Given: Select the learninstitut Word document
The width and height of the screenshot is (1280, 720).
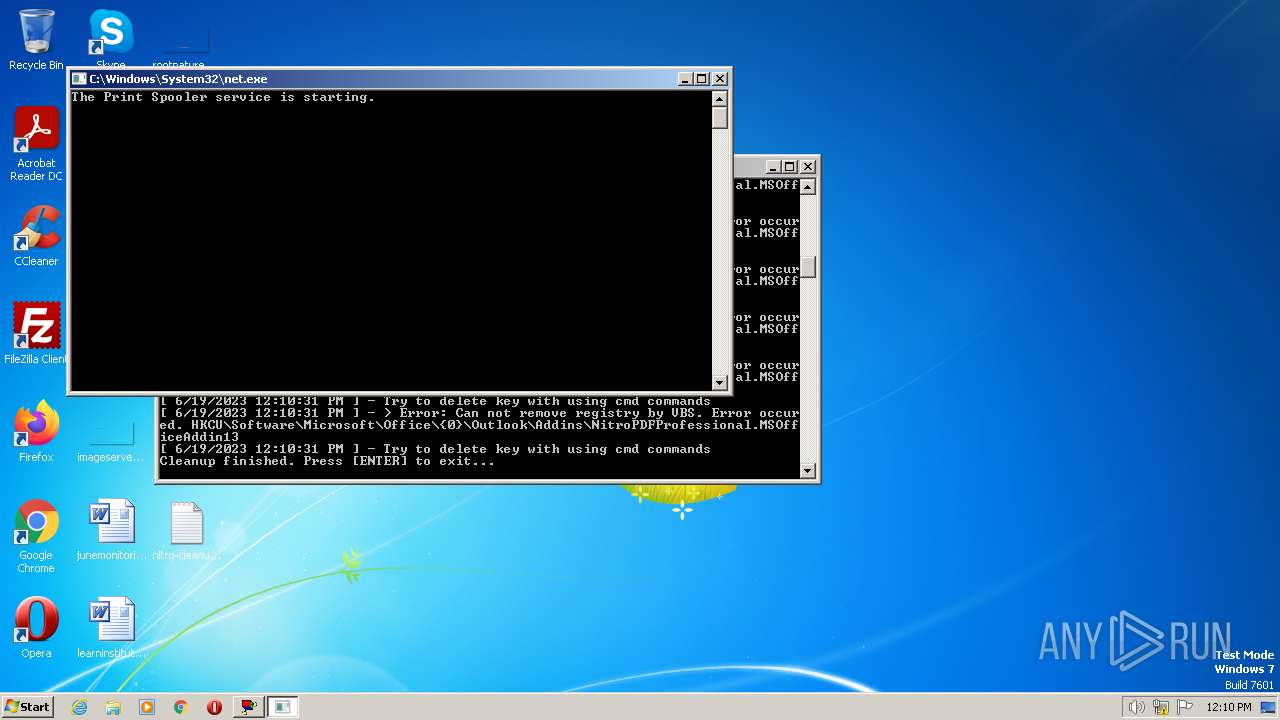Looking at the screenshot, I should tap(111, 628).
